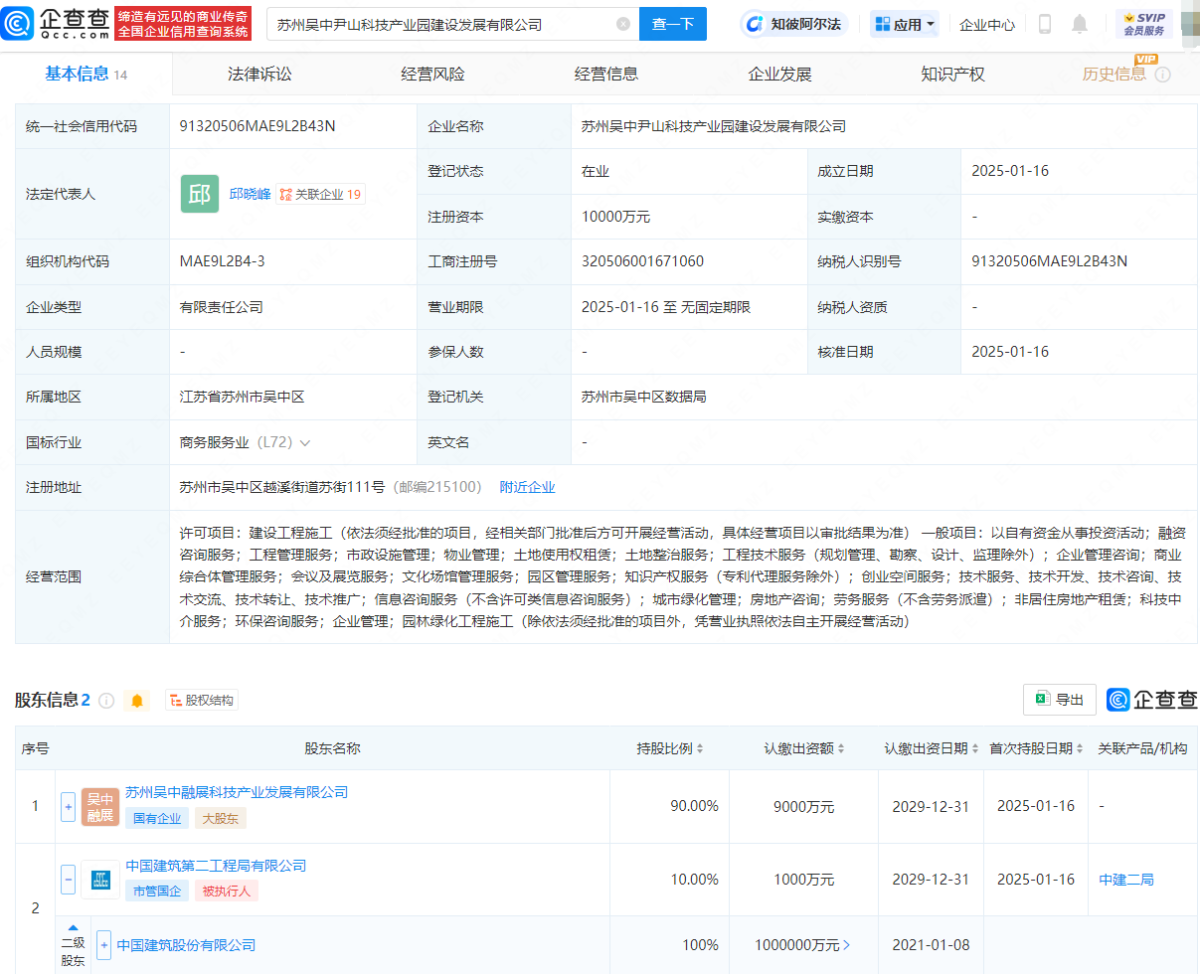1200x974 pixels.
Task: Collapse shareholder row 中国建筑第二工程局有限公司
Action: click(68, 880)
